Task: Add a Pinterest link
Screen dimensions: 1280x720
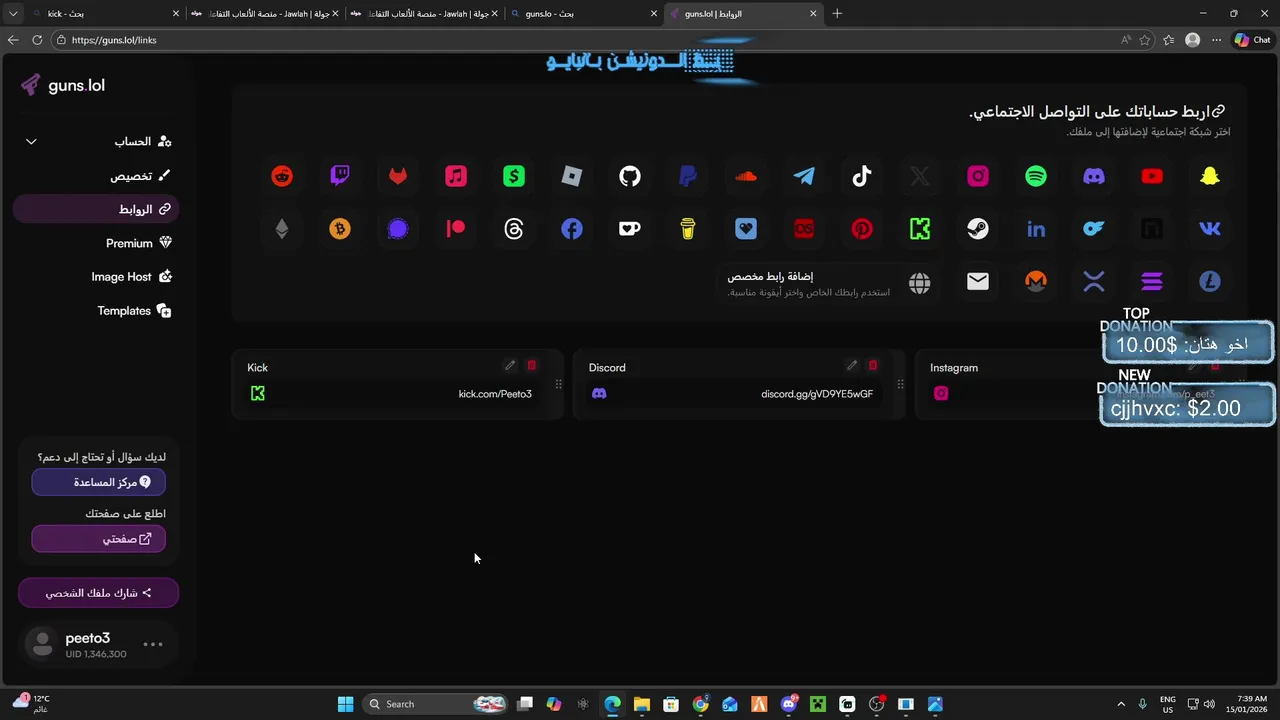Action: [x=862, y=229]
